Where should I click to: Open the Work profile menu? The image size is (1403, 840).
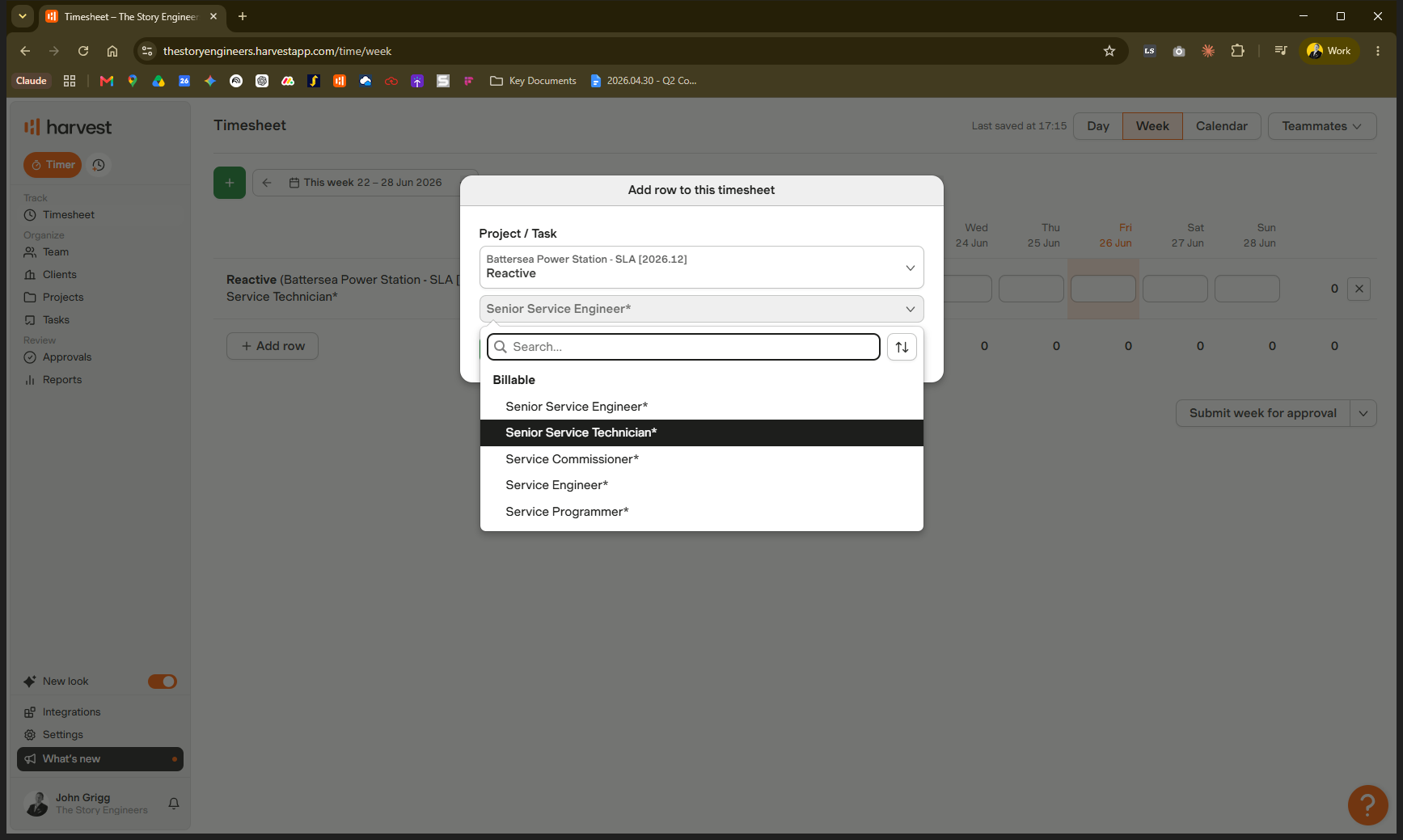coord(1329,51)
